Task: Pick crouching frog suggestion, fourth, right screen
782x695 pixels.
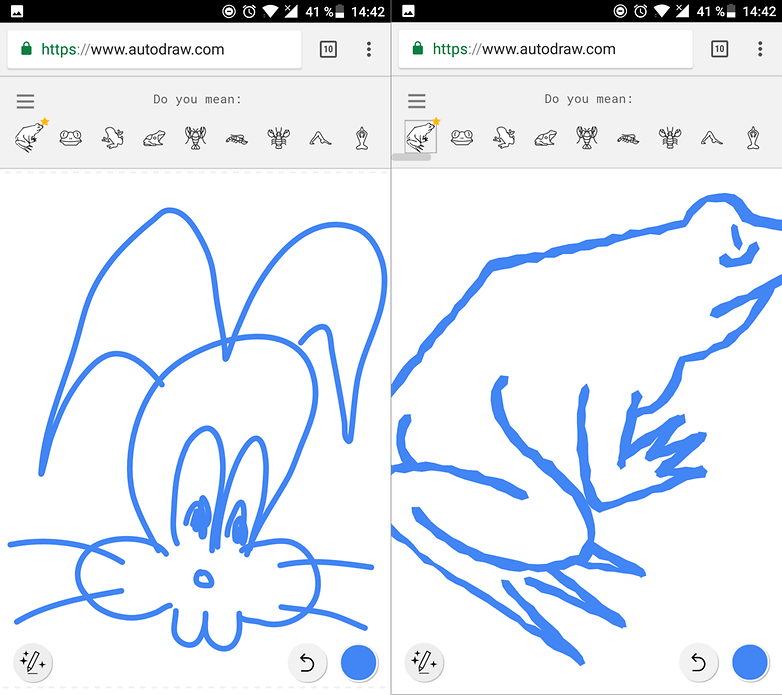Action: [546, 138]
